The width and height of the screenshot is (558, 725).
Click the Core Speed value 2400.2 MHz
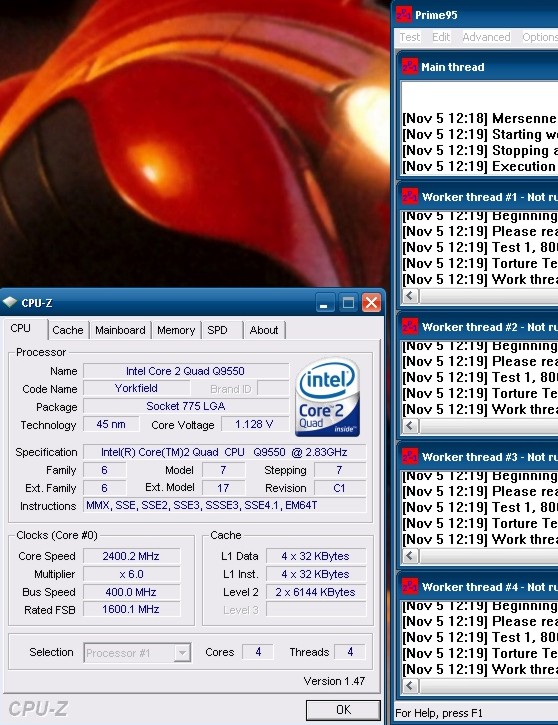coord(131,556)
